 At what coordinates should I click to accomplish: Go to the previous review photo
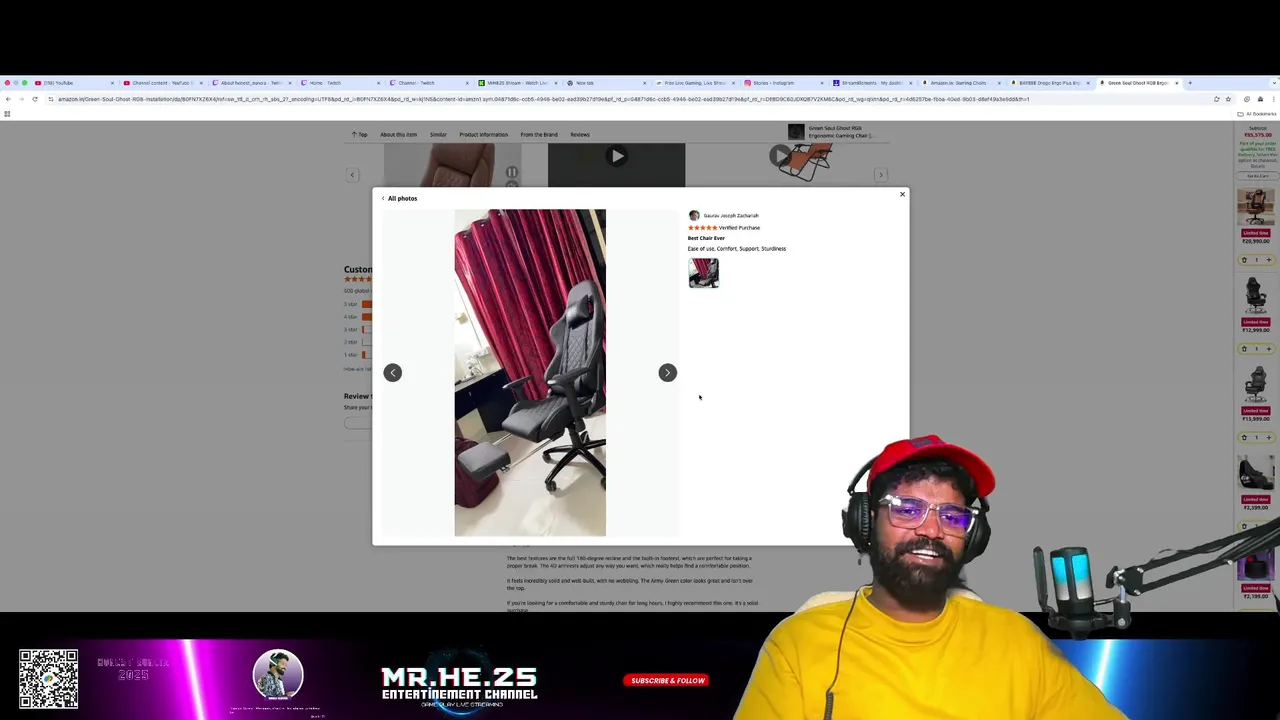click(x=392, y=372)
